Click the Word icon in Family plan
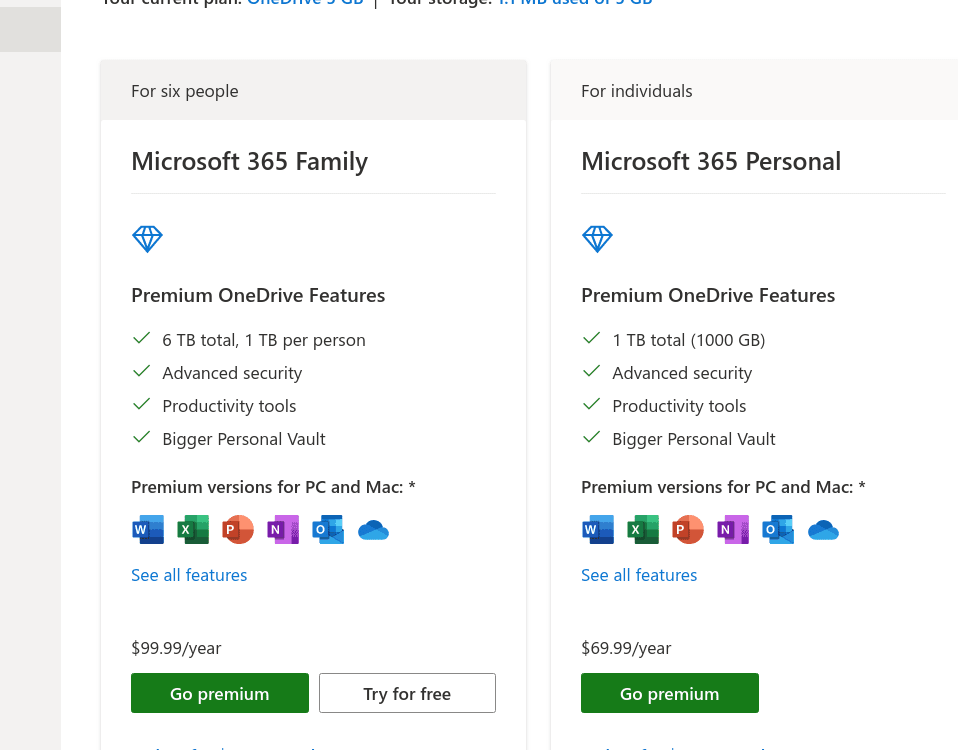The image size is (958, 750). click(x=148, y=529)
